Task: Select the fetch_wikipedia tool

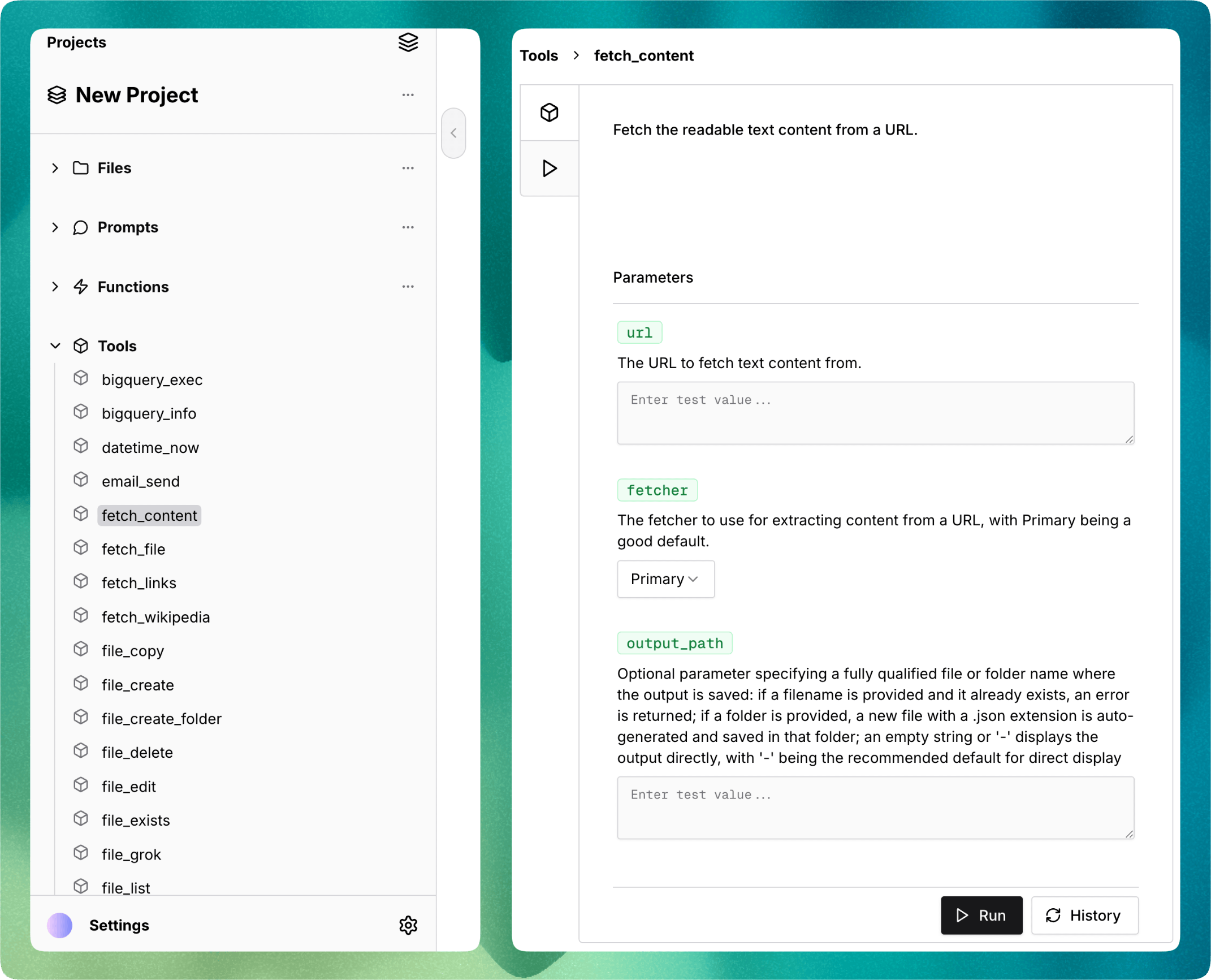Action: pos(155,617)
